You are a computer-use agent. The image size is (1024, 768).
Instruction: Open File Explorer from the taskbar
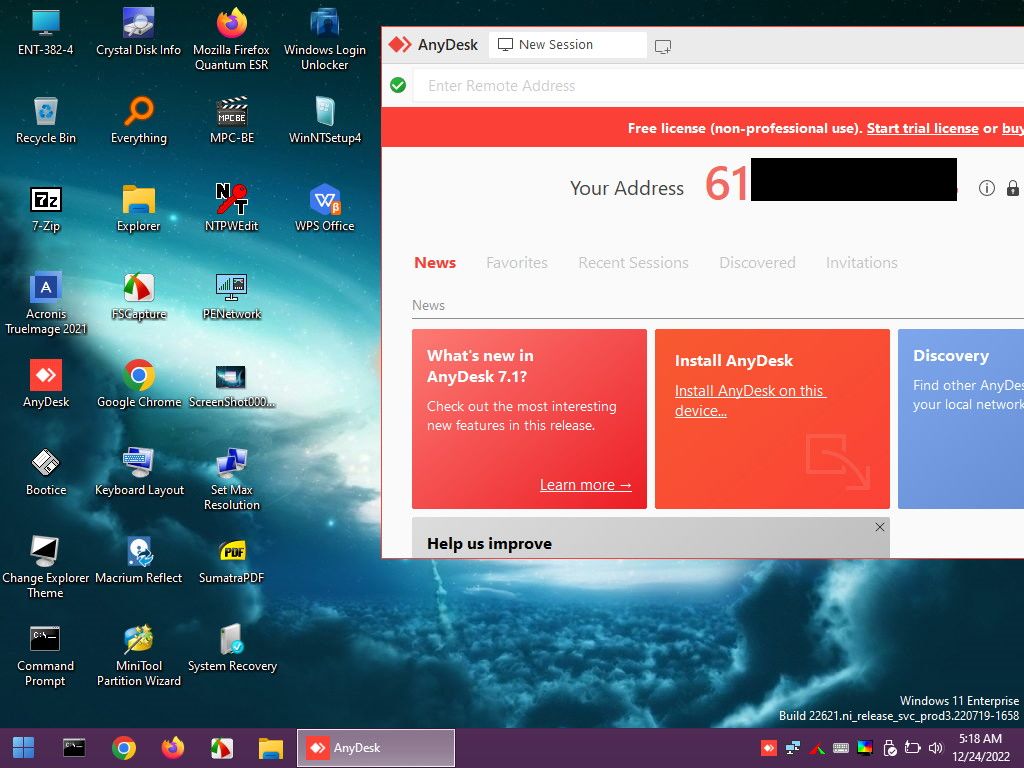pos(270,748)
